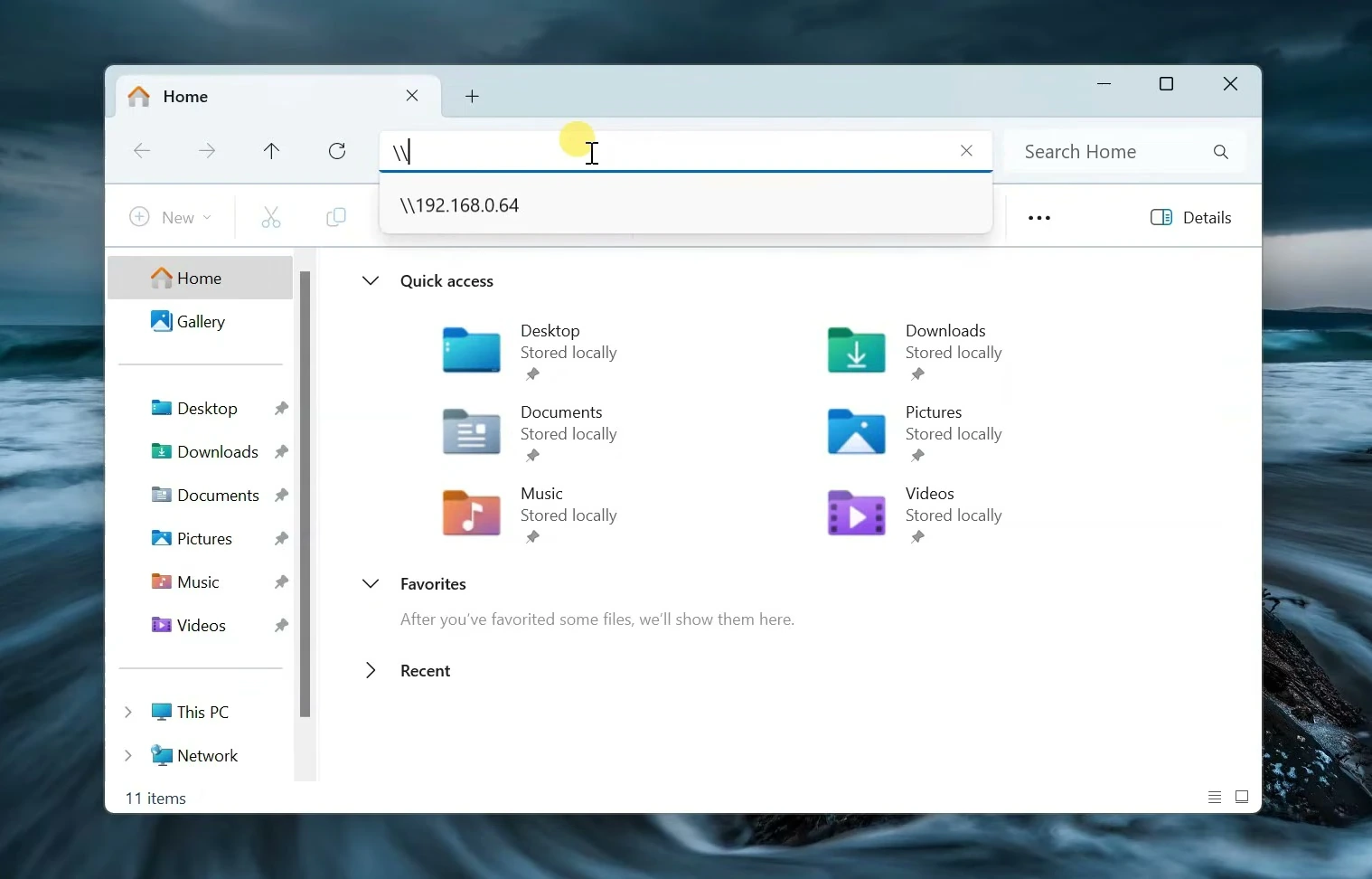The width and height of the screenshot is (1372, 879).
Task: Open the New dropdown menu
Action: click(171, 217)
